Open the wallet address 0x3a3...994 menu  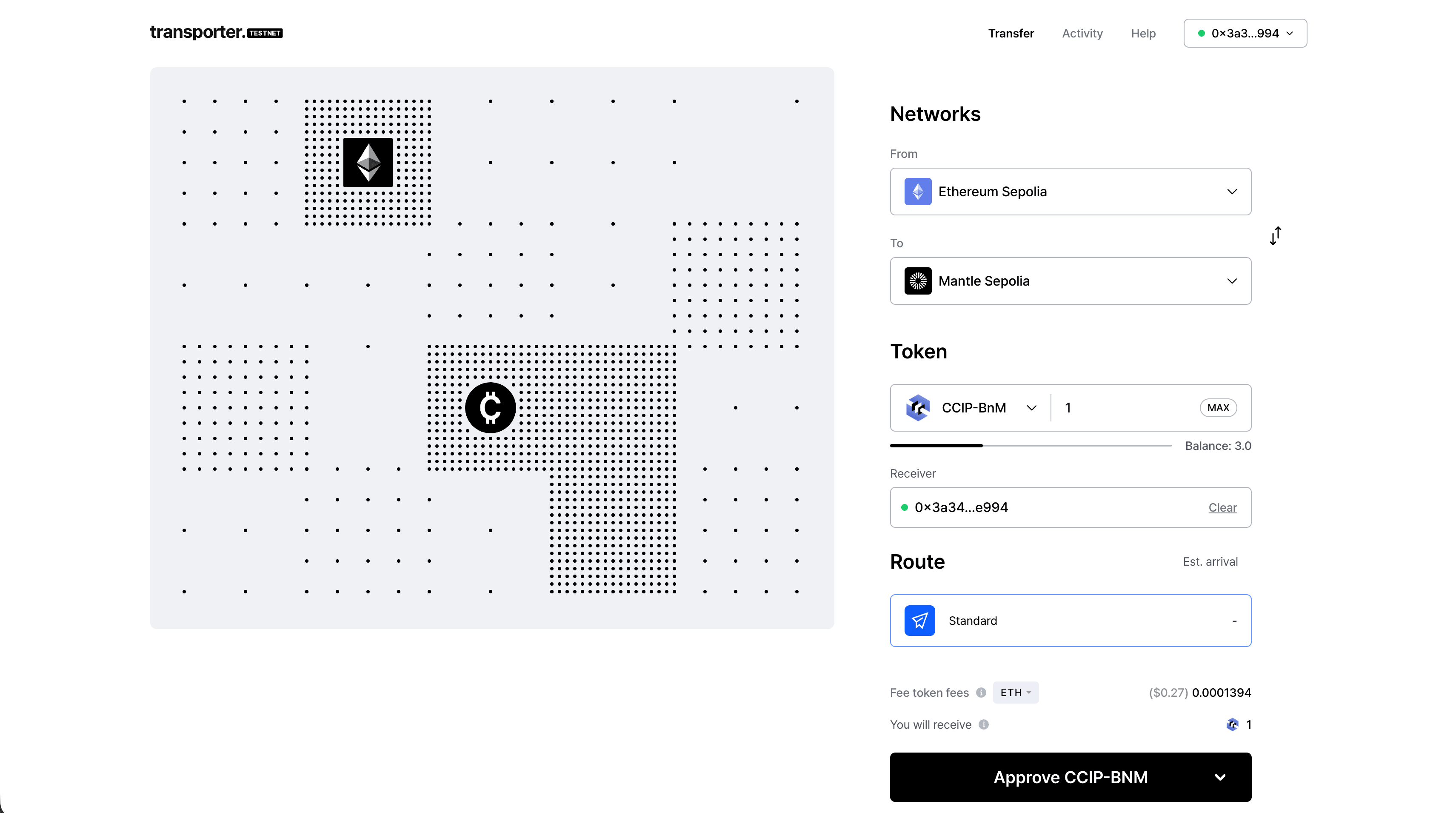pyautogui.click(x=1245, y=33)
